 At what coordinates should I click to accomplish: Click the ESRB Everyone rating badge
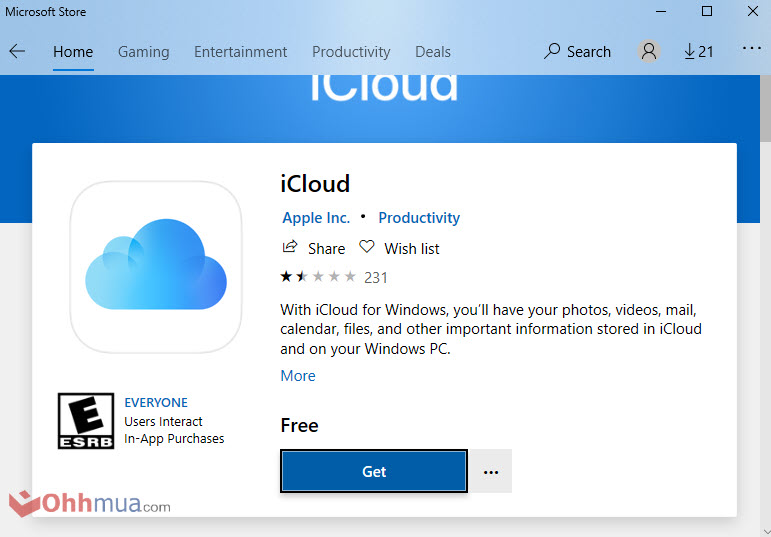coord(86,421)
